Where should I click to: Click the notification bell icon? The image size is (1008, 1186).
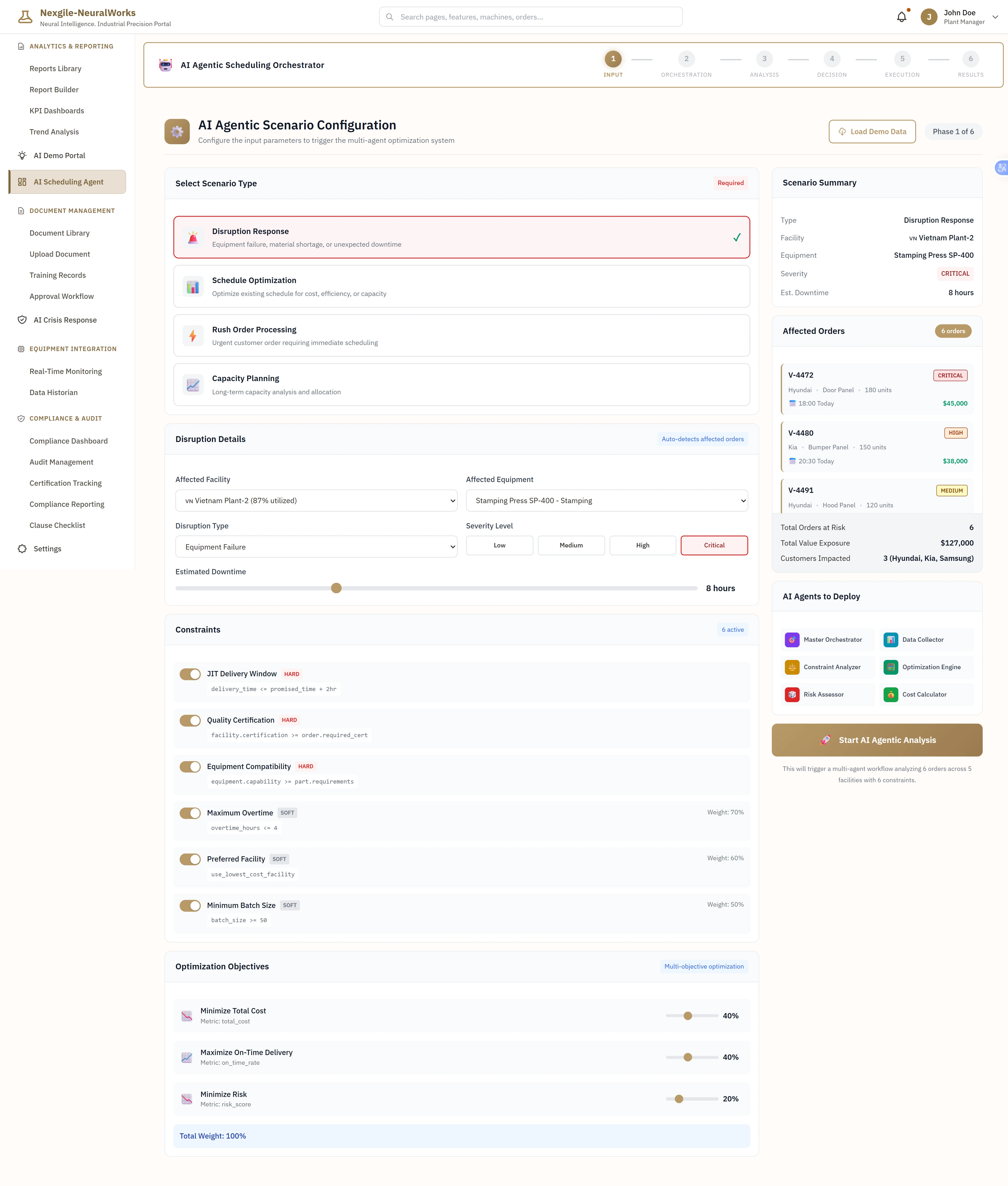[901, 17]
